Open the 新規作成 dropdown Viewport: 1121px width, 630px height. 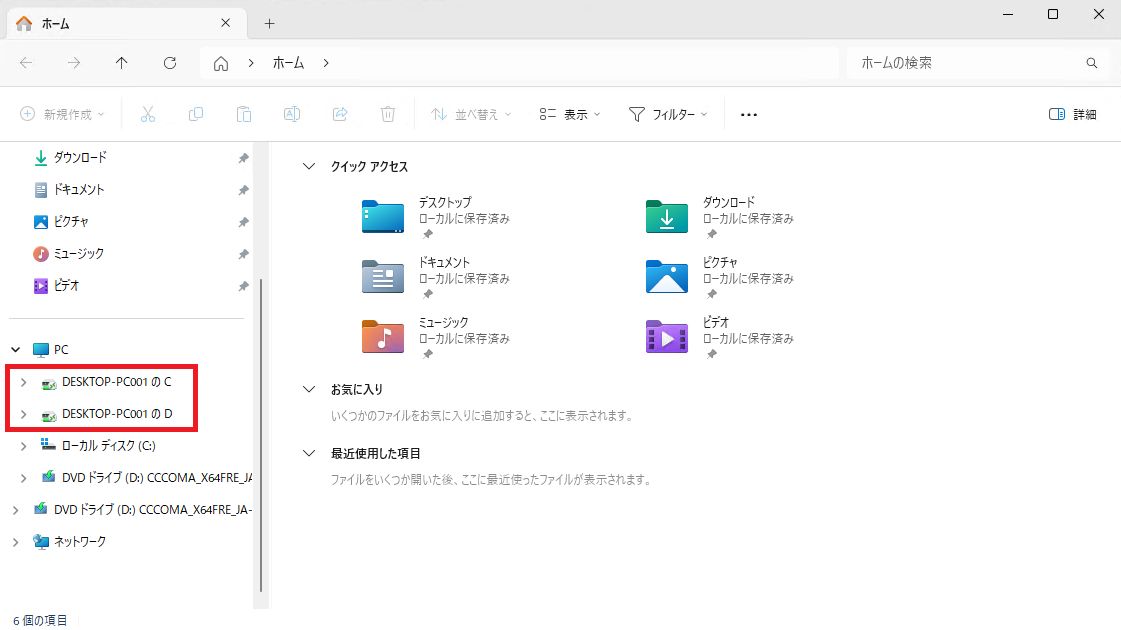pos(62,114)
